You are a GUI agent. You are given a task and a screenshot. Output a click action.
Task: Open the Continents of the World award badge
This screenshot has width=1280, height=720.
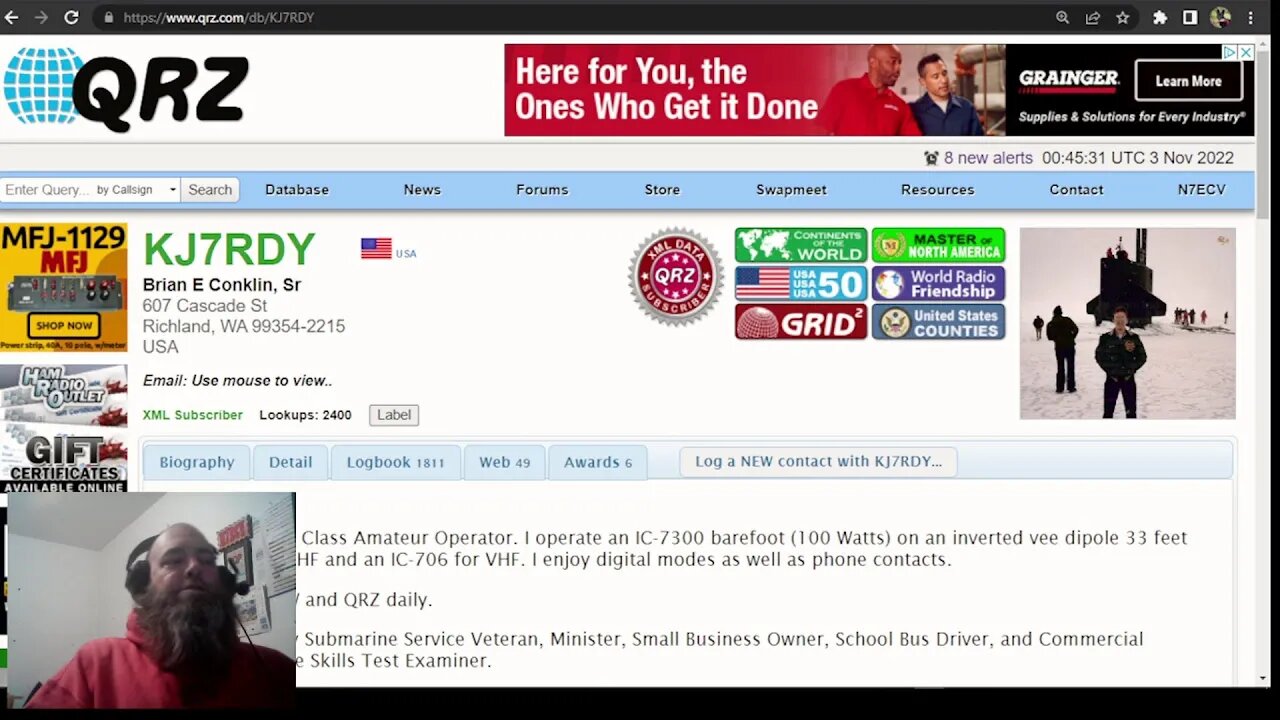(x=801, y=245)
